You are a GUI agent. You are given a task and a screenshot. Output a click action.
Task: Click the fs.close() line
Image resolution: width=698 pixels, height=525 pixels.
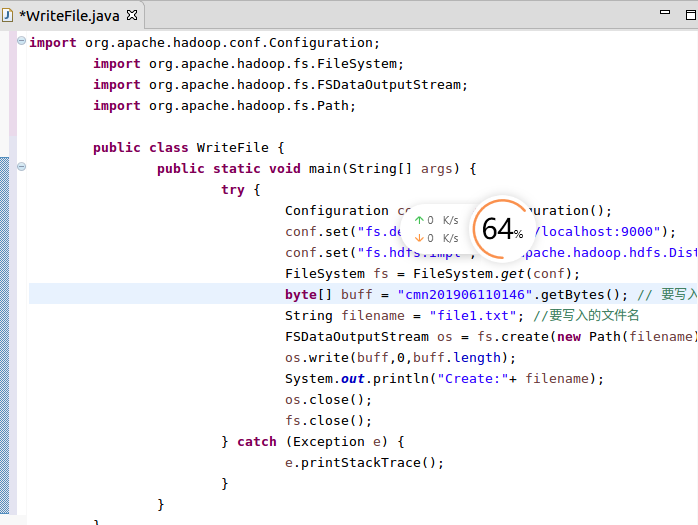pos(329,420)
